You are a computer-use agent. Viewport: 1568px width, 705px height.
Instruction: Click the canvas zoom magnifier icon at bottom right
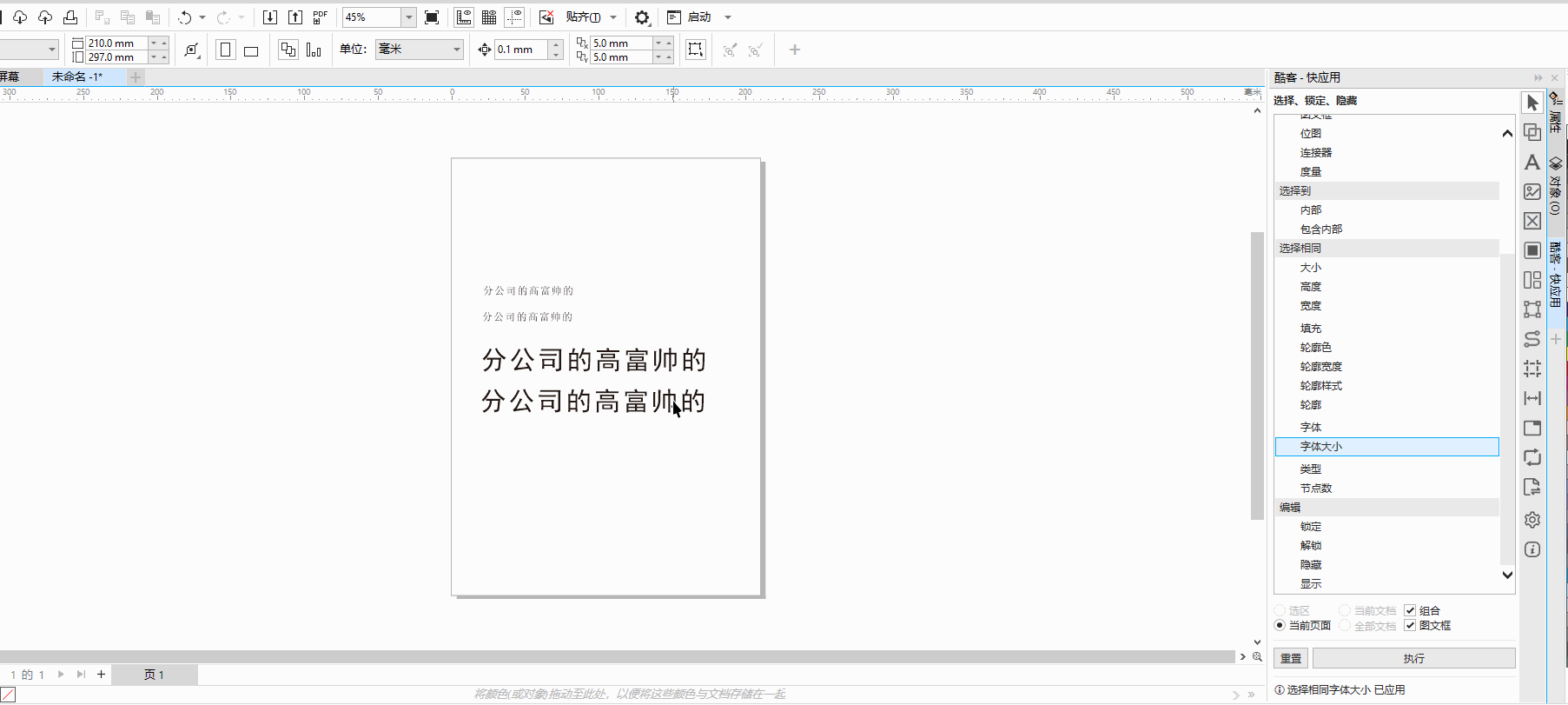pos(1257,656)
